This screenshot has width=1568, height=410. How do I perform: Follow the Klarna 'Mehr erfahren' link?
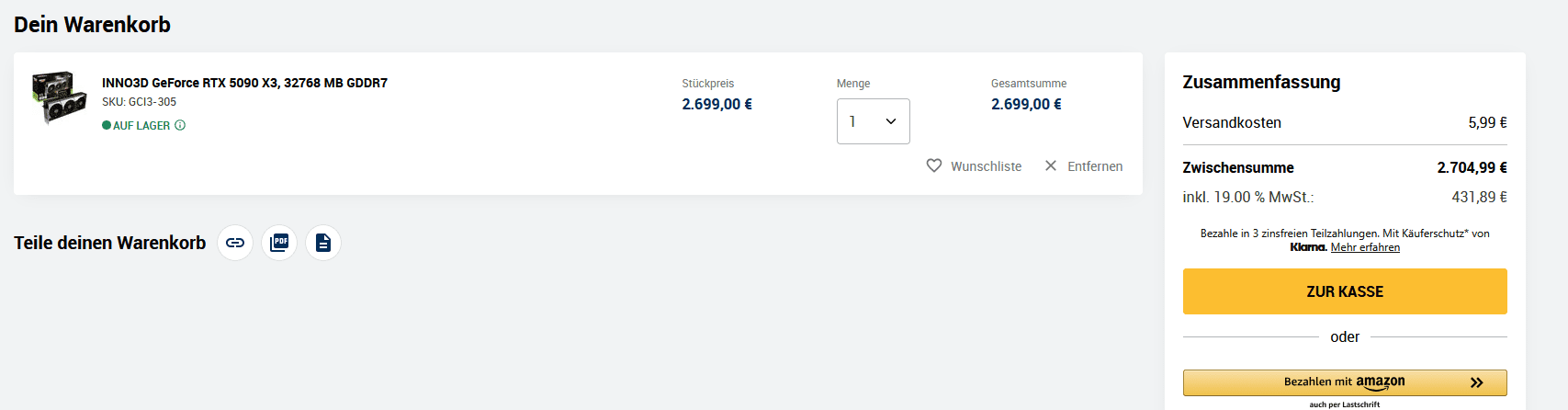click(1365, 247)
